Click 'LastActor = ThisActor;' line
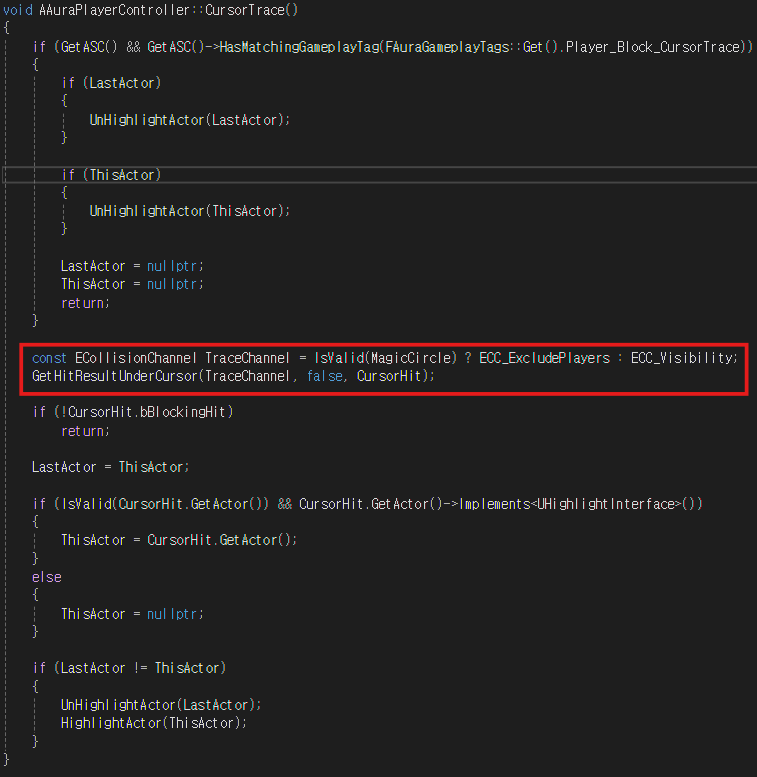 coord(110,467)
